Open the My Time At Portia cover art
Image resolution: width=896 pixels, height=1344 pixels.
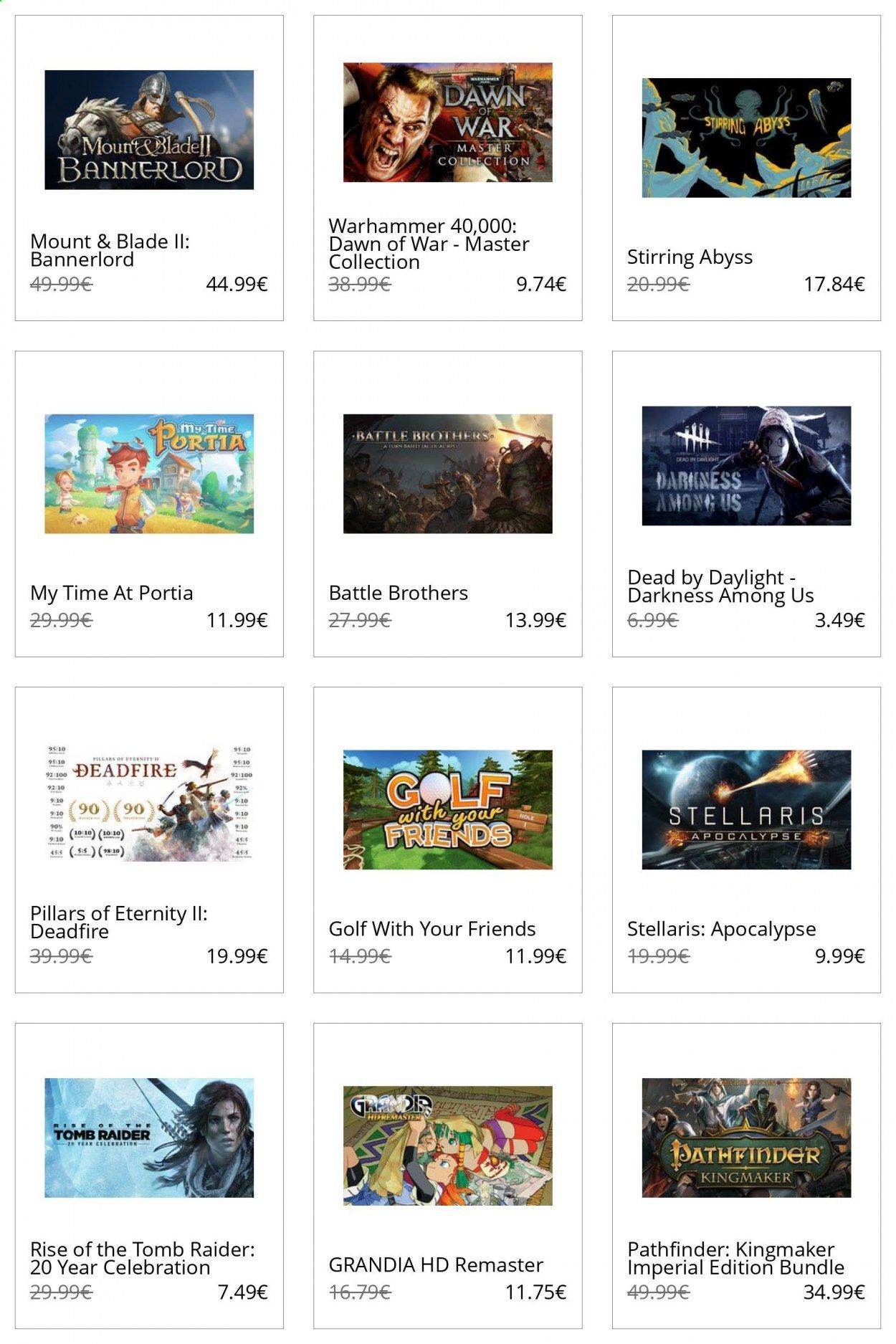click(x=149, y=473)
